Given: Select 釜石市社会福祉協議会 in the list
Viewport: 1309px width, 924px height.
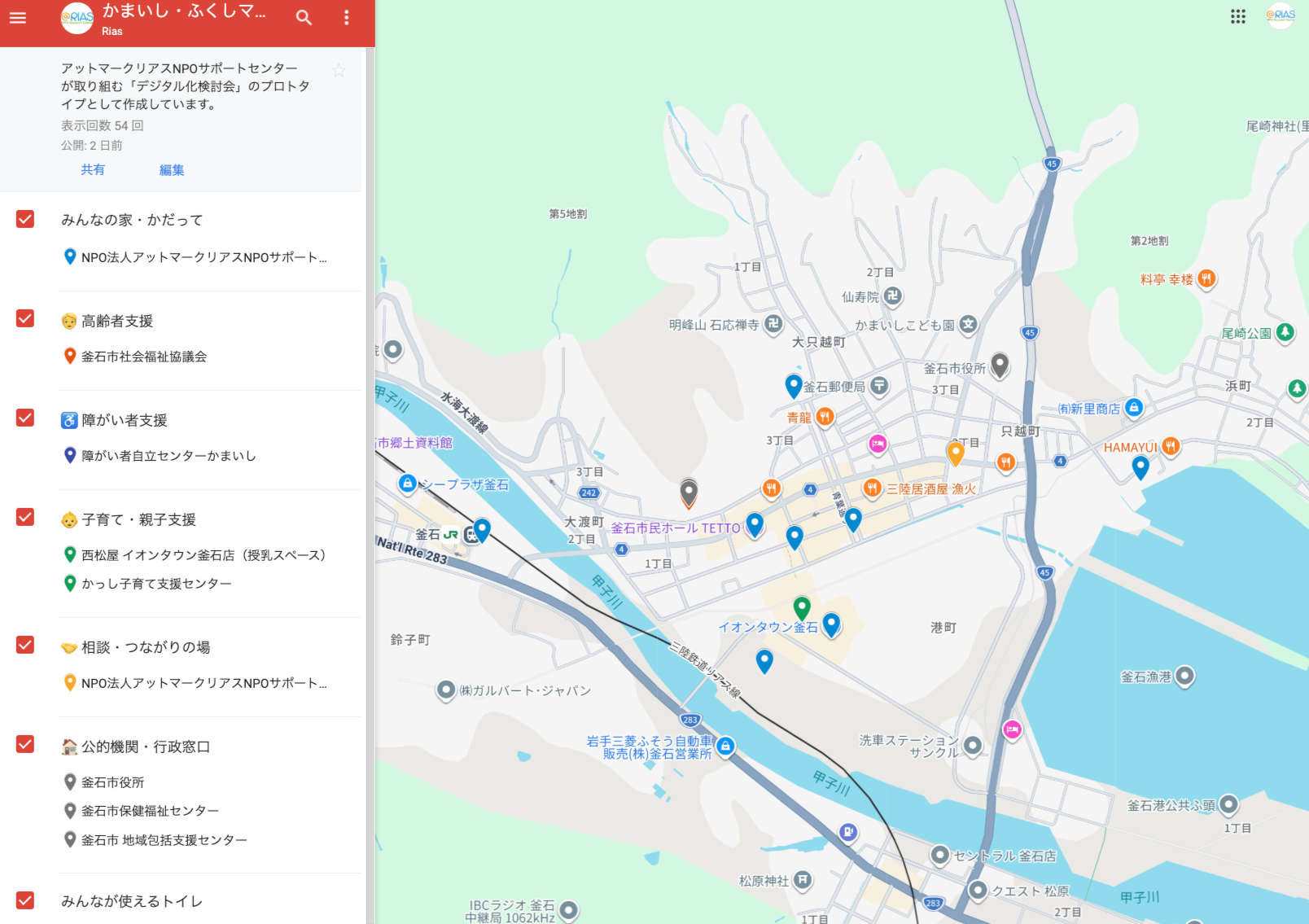Looking at the screenshot, I should 144,357.
